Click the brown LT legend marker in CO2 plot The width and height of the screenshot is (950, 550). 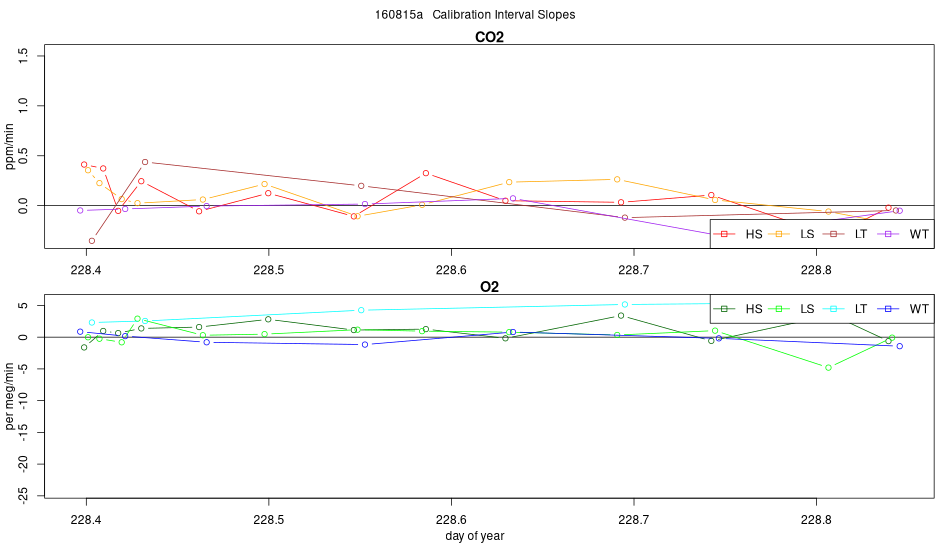click(x=832, y=234)
